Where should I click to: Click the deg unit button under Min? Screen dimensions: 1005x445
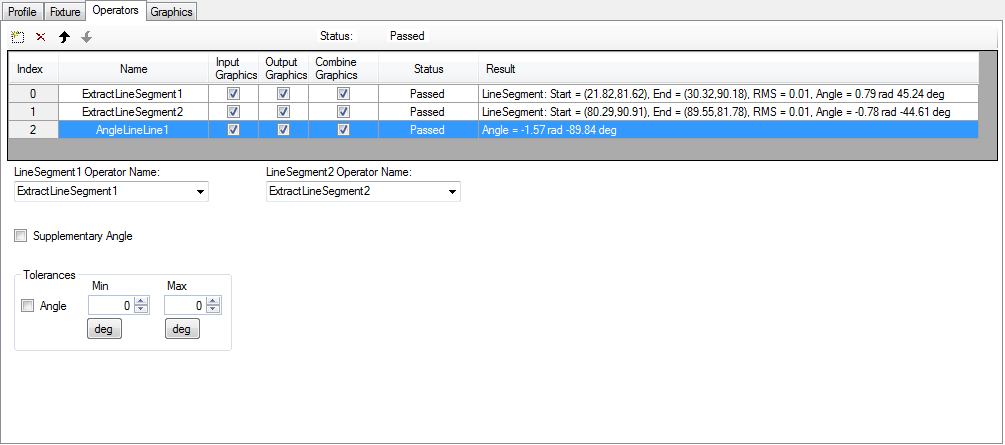pos(104,330)
